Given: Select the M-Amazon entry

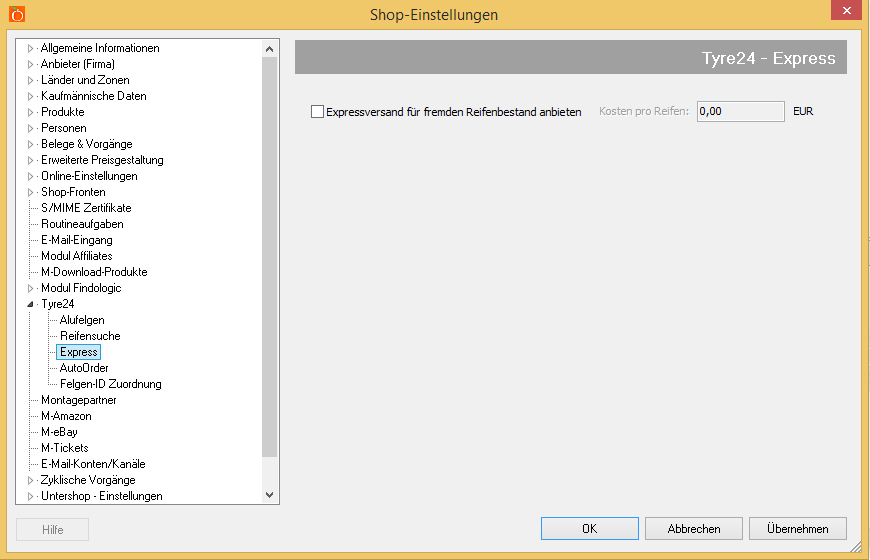Looking at the screenshot, I should click(66, 416).
